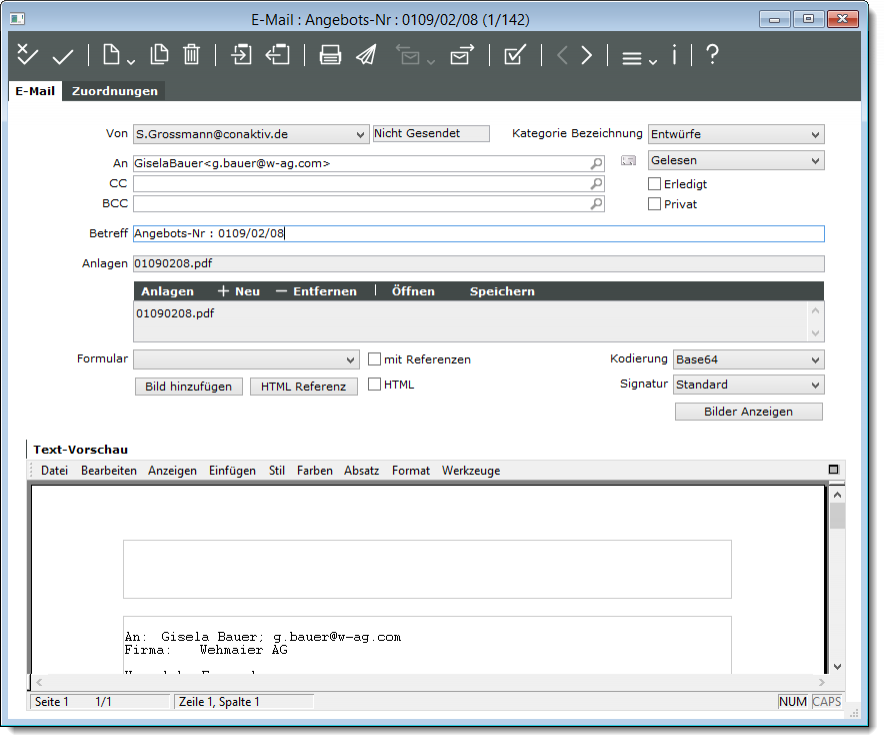Click the forward email envelope icon
The height and width of the screenshot is (742, 884).
(x=461, y=56)
